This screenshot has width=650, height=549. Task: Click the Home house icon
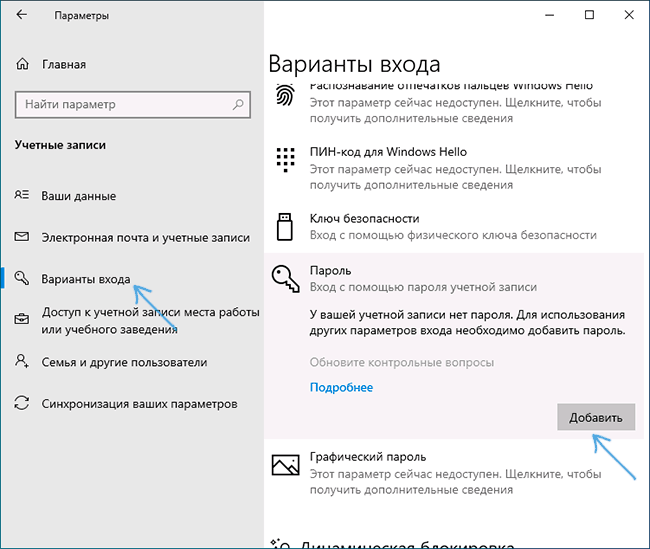pyautogui.click(x=23, y=65)
